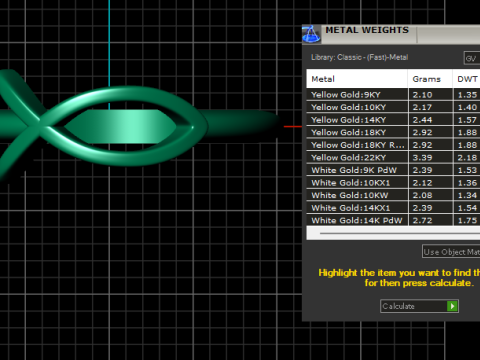This screenshot has width=480, height=360.
Task: Select the White Gold:14KX1 row
Action: point(393,208)
